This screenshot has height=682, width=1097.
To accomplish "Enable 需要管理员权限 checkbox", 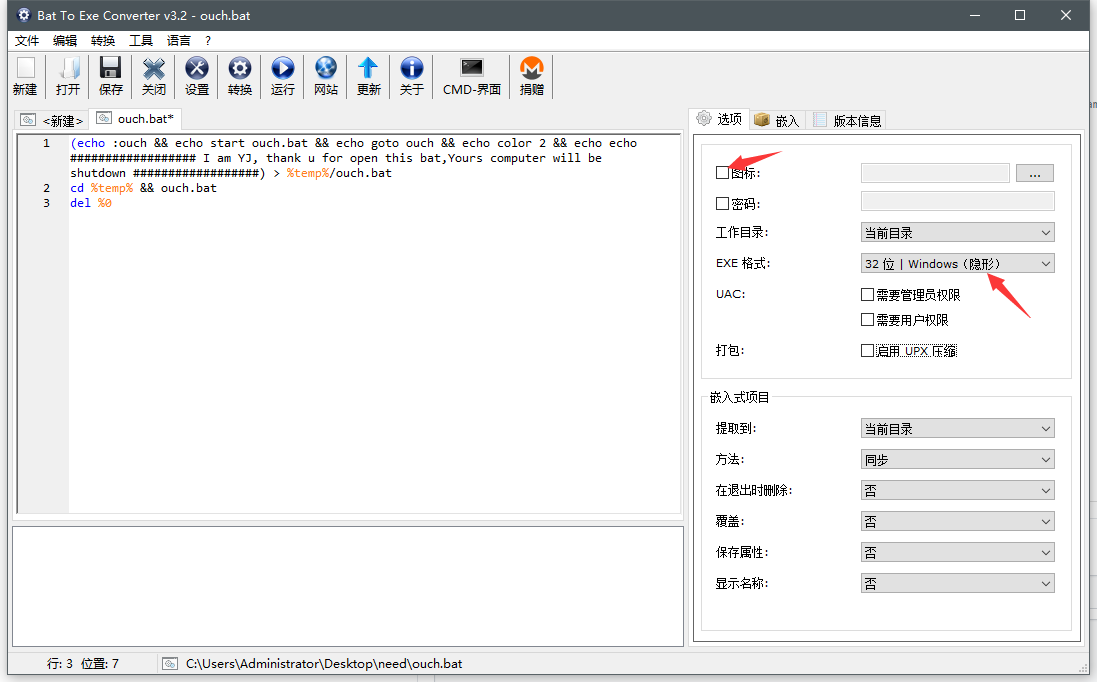I will point(868,295).
